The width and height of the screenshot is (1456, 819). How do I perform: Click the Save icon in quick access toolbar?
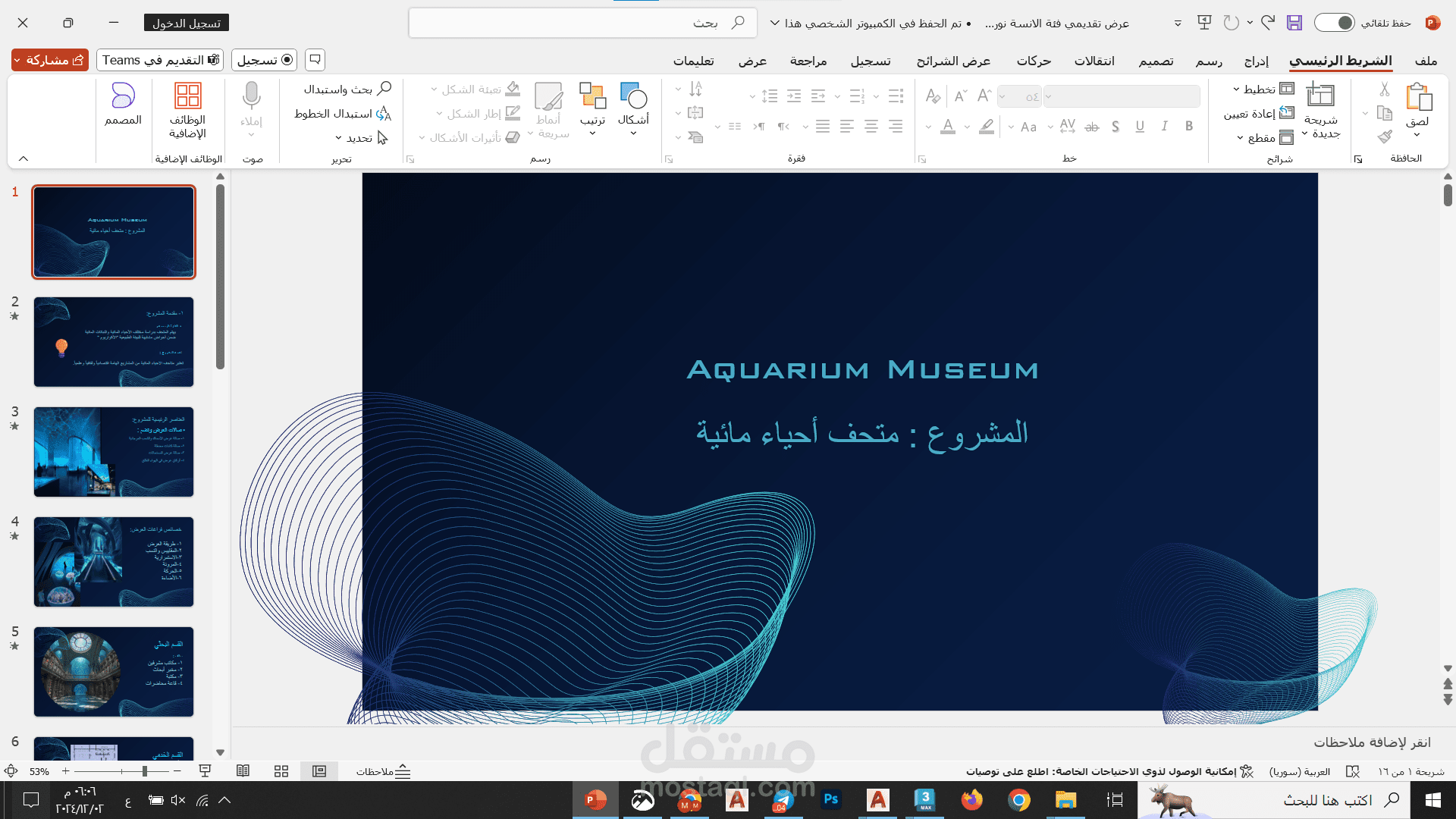(1294, 23)
